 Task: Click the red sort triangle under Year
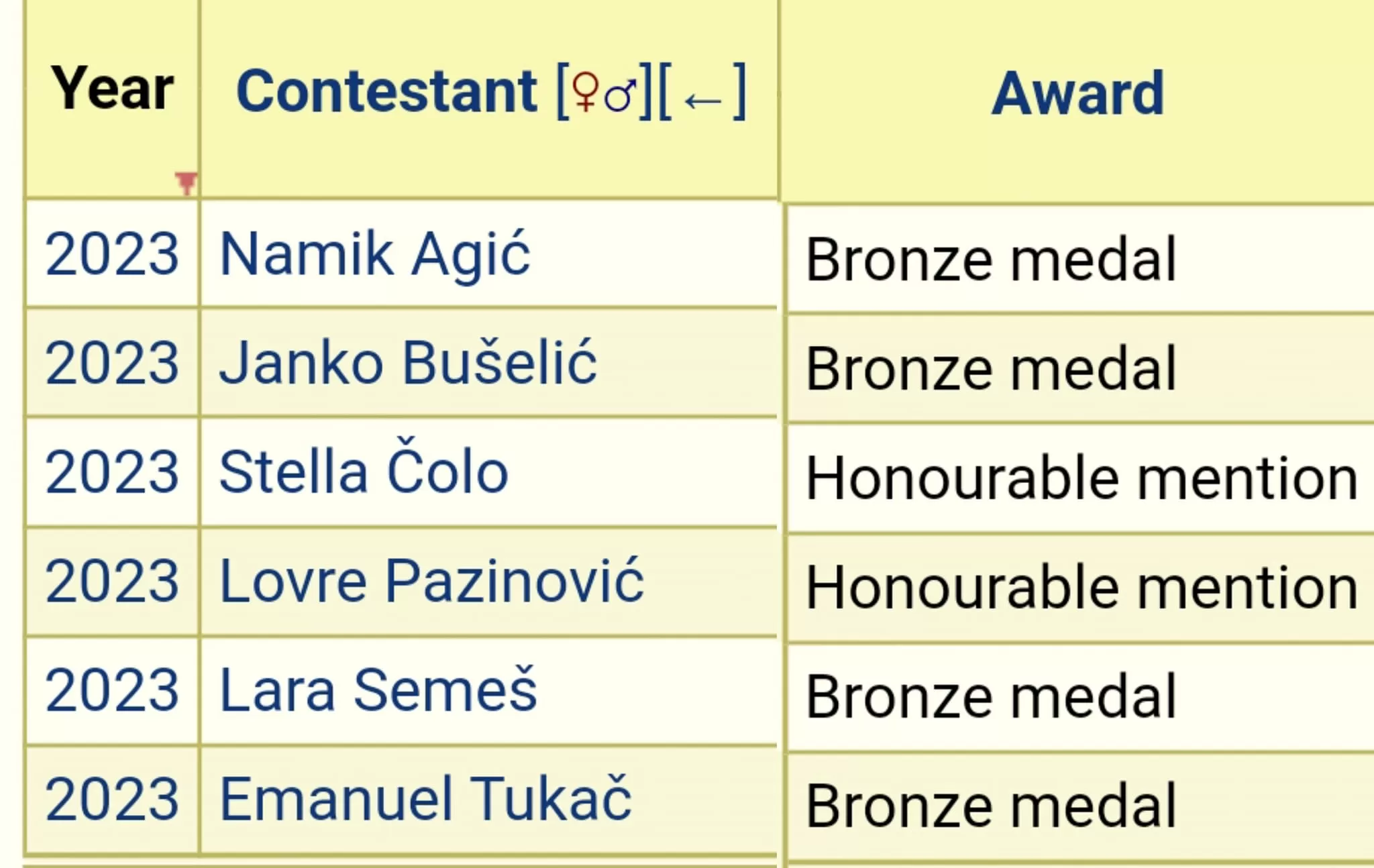(186, 182)
